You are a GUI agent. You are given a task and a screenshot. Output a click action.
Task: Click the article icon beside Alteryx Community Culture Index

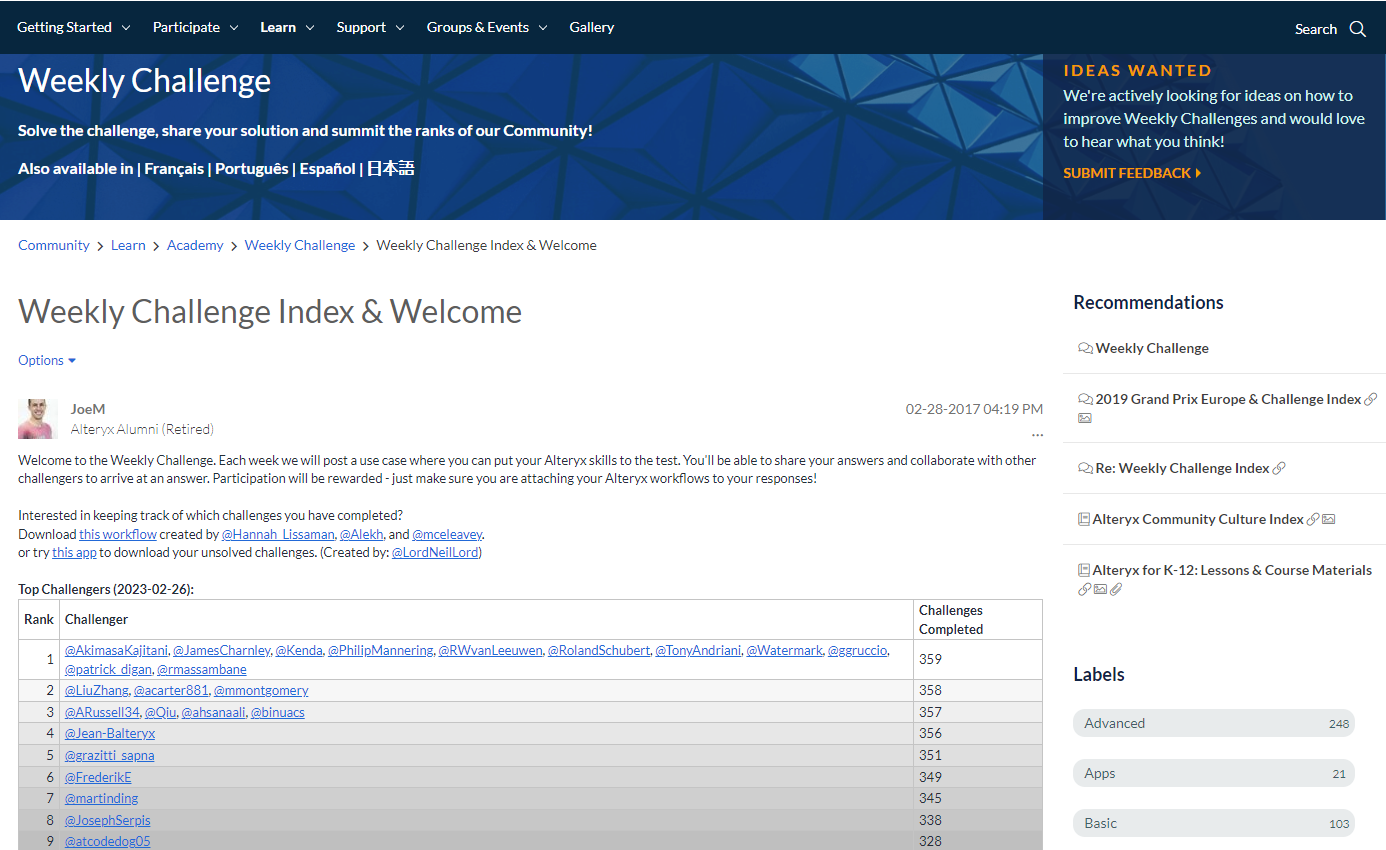(x=1083, y=519)
